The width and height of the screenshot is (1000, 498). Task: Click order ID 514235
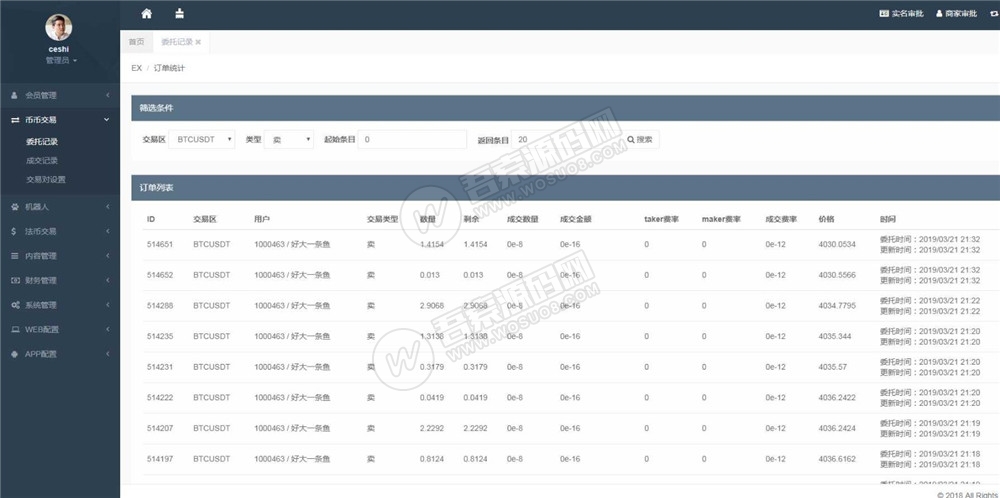159,336
